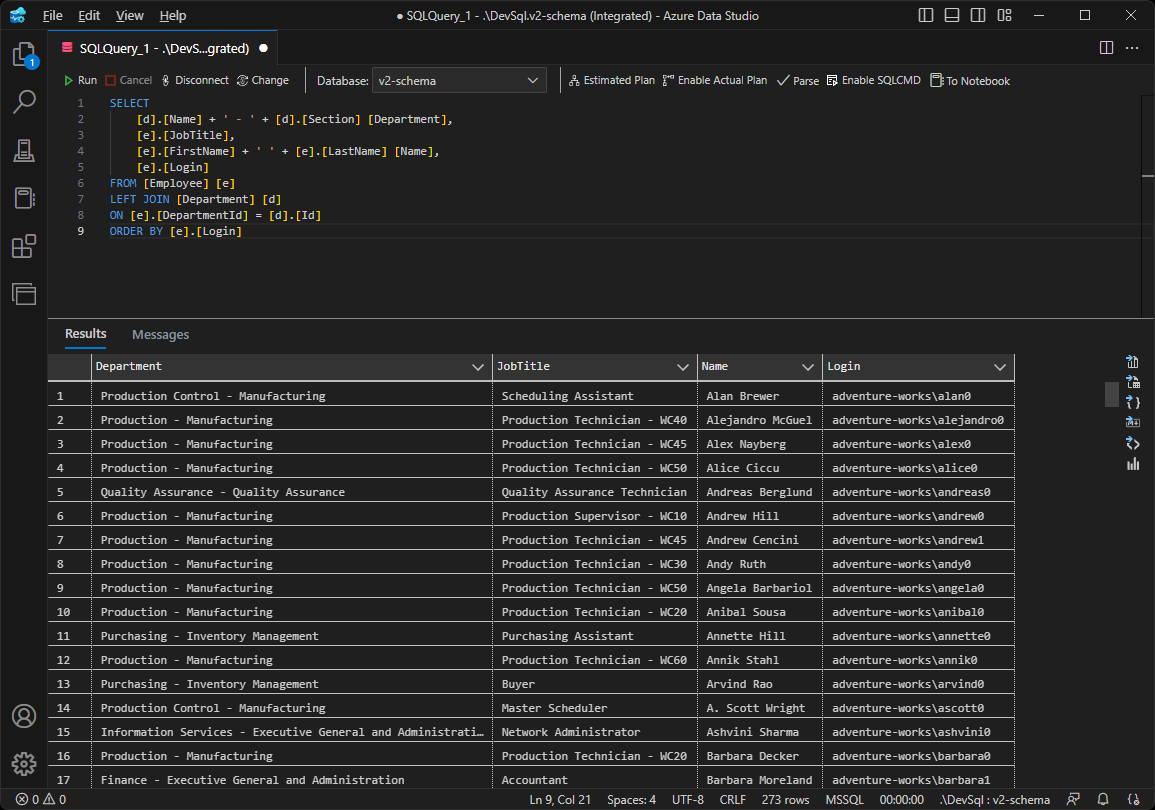
Task: Open the Chart viewer icon for results
Action: 1133,463
